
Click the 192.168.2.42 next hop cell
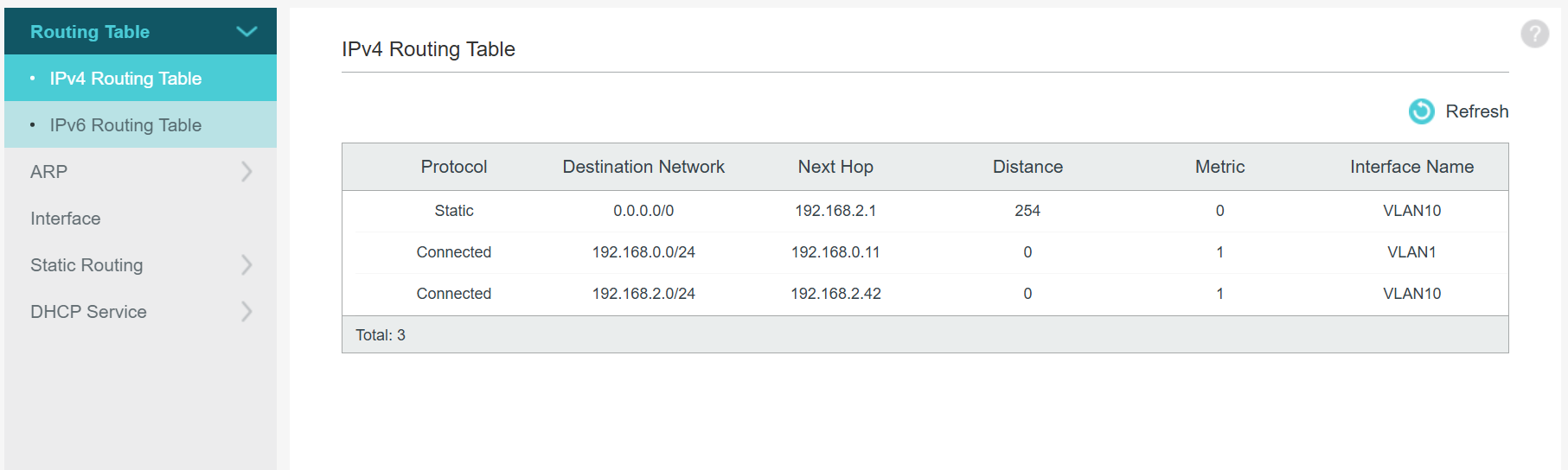[835, 294]
